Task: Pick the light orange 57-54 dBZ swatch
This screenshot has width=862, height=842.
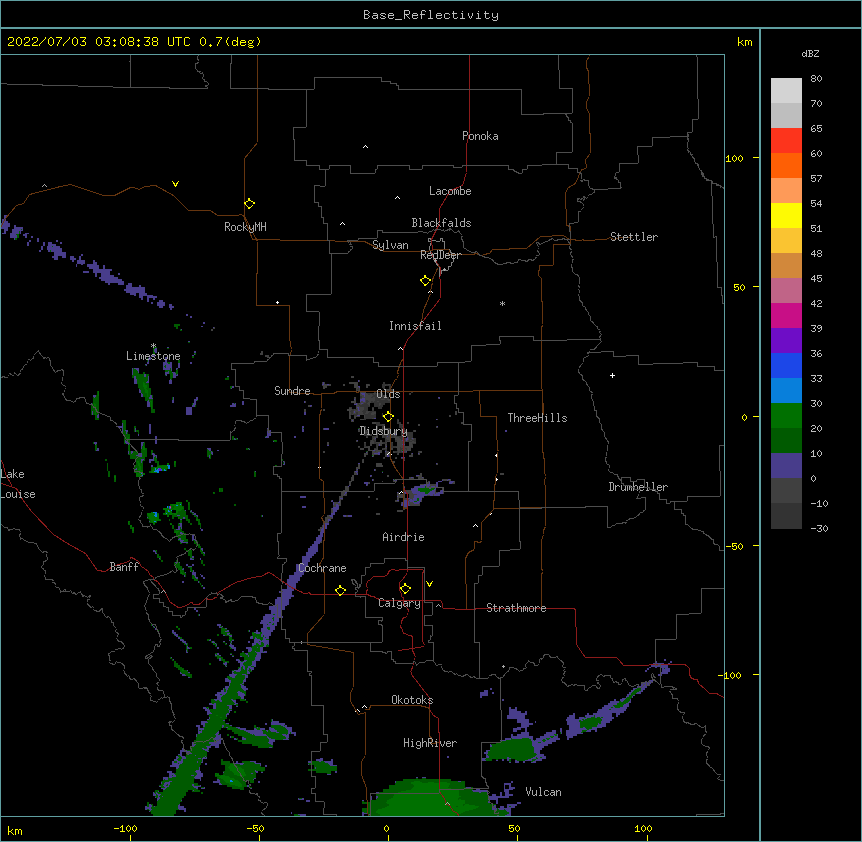Action: click(x=786, y=191)
